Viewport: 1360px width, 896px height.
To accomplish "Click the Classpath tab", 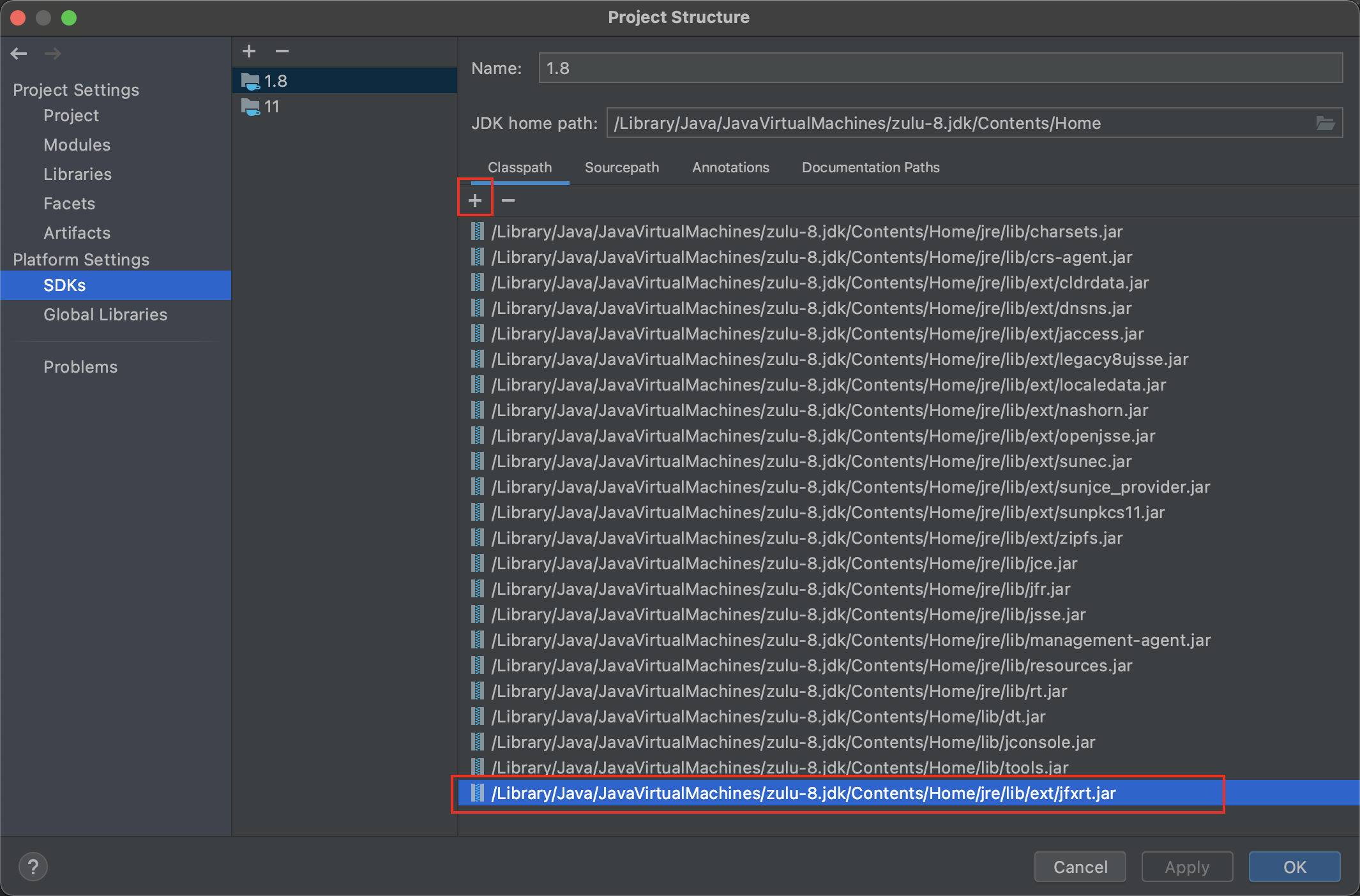I will pos(518,167).
